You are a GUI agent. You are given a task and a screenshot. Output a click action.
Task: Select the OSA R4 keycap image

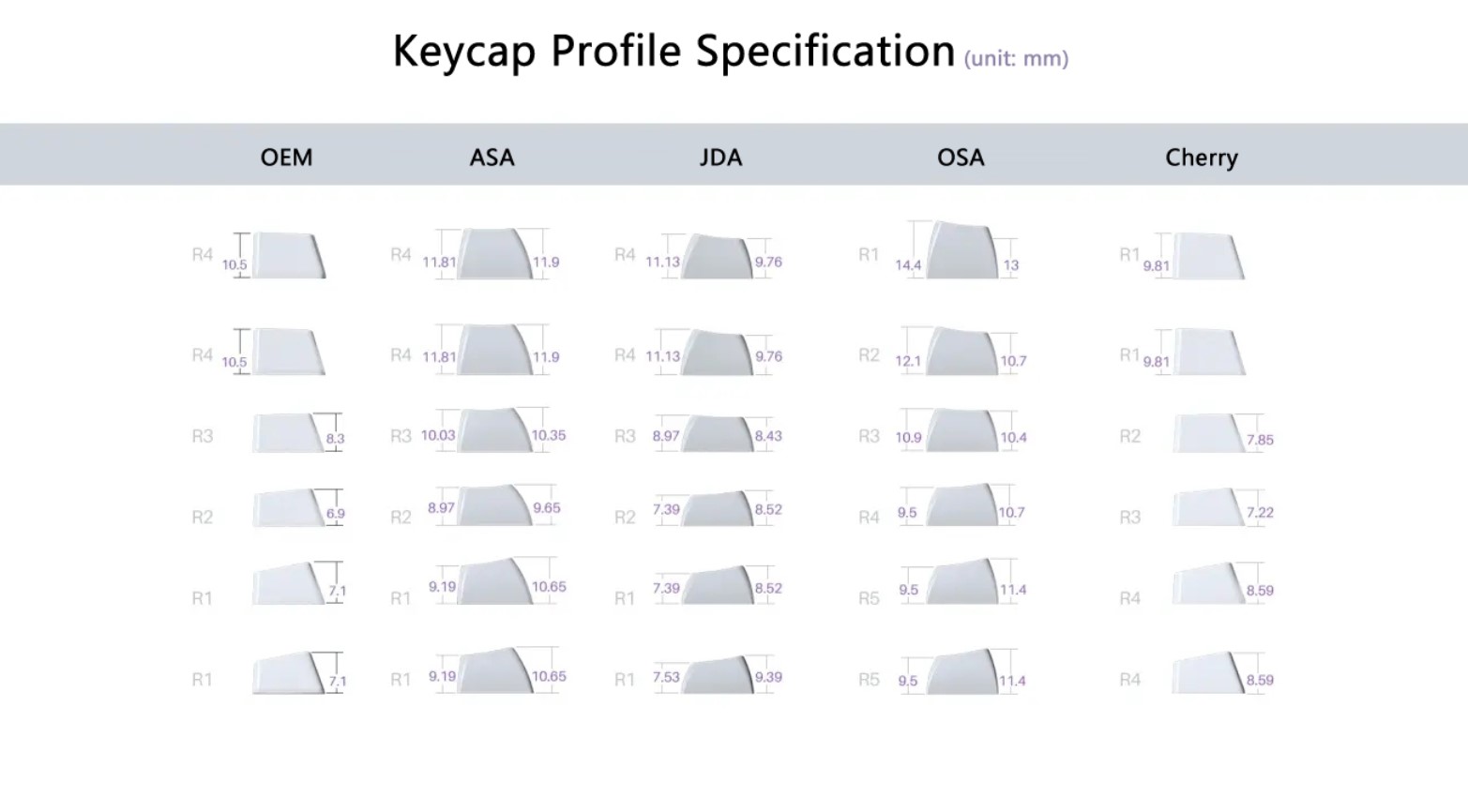[961, 506]
